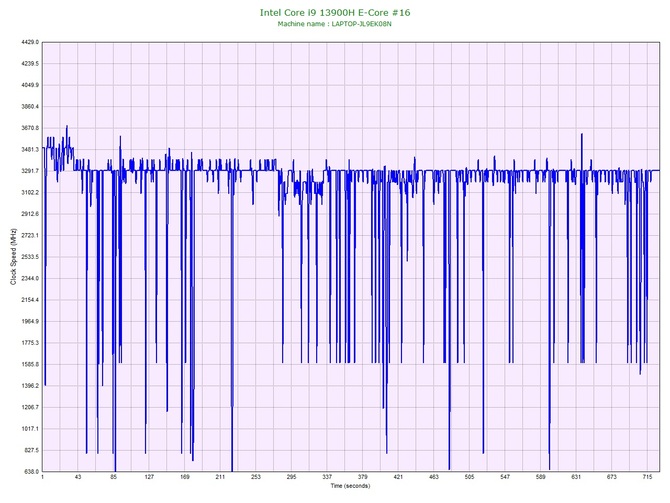Click the 1396.2 y-axis value
Screen dimensions: 670x503
coord(30,385)
